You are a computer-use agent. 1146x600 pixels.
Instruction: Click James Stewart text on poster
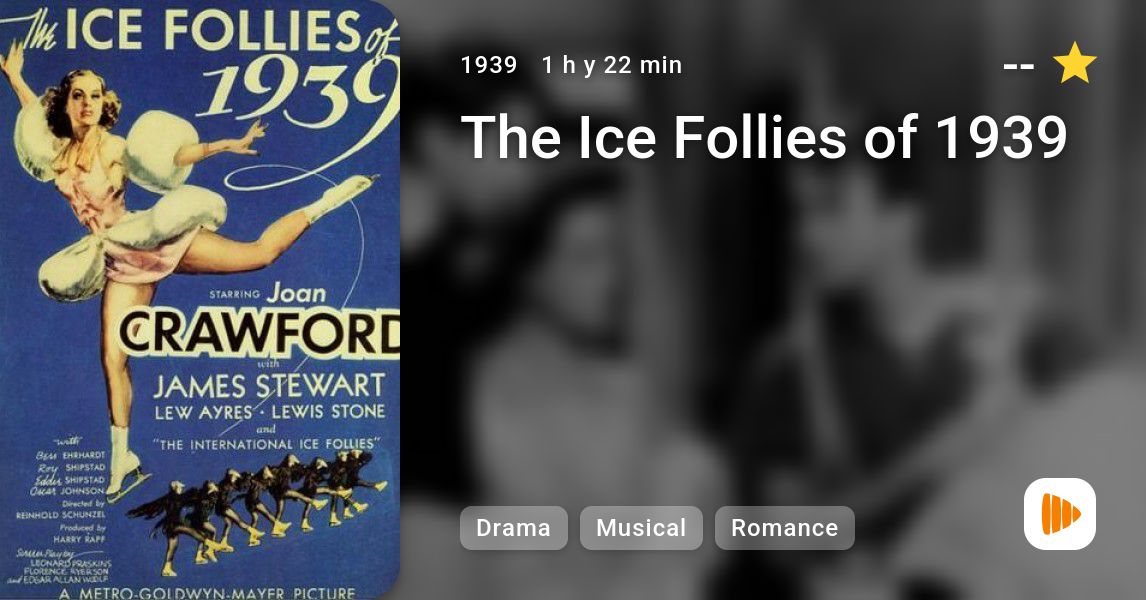click(x=269, y=386)
